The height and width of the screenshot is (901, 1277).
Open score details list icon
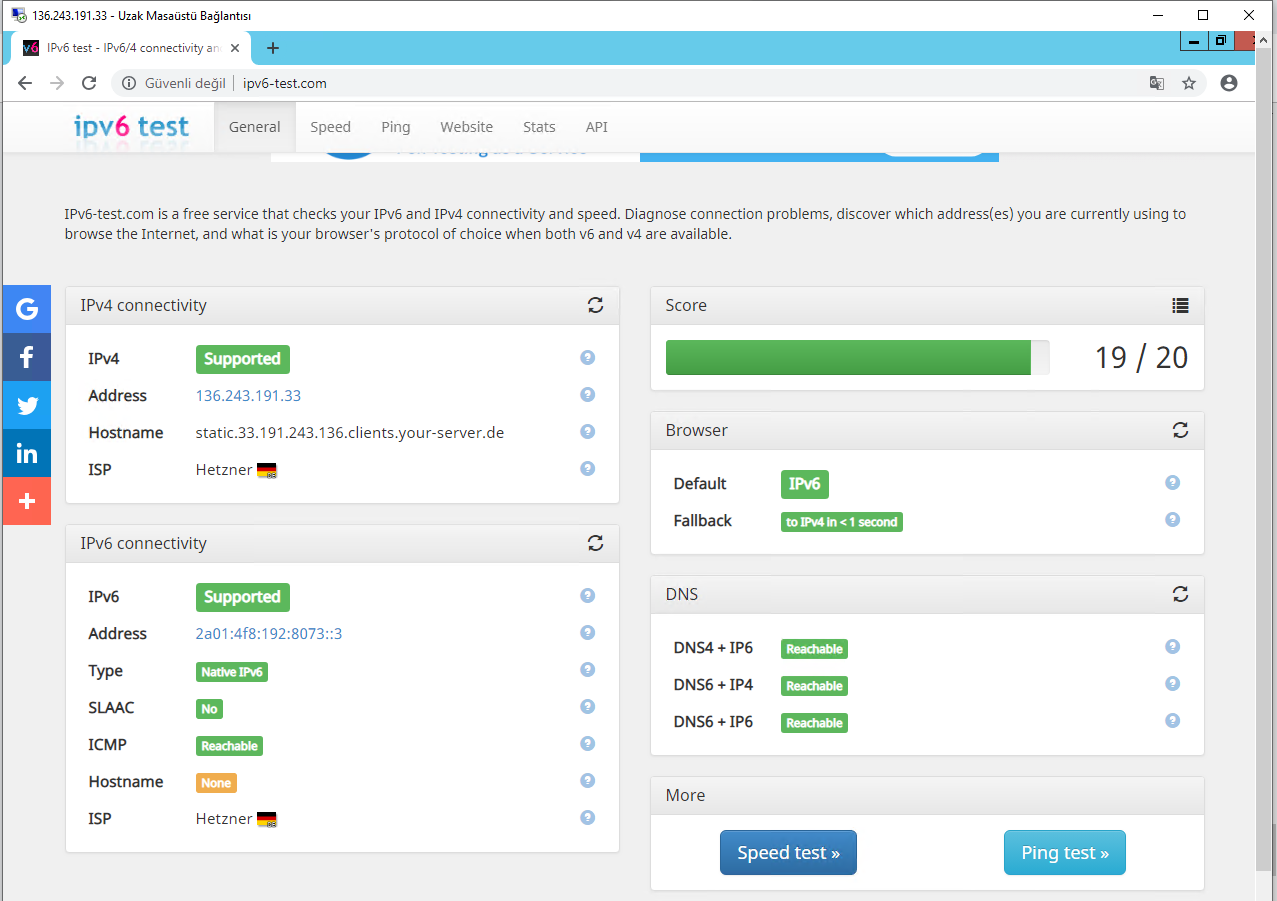pos(1180,306)
